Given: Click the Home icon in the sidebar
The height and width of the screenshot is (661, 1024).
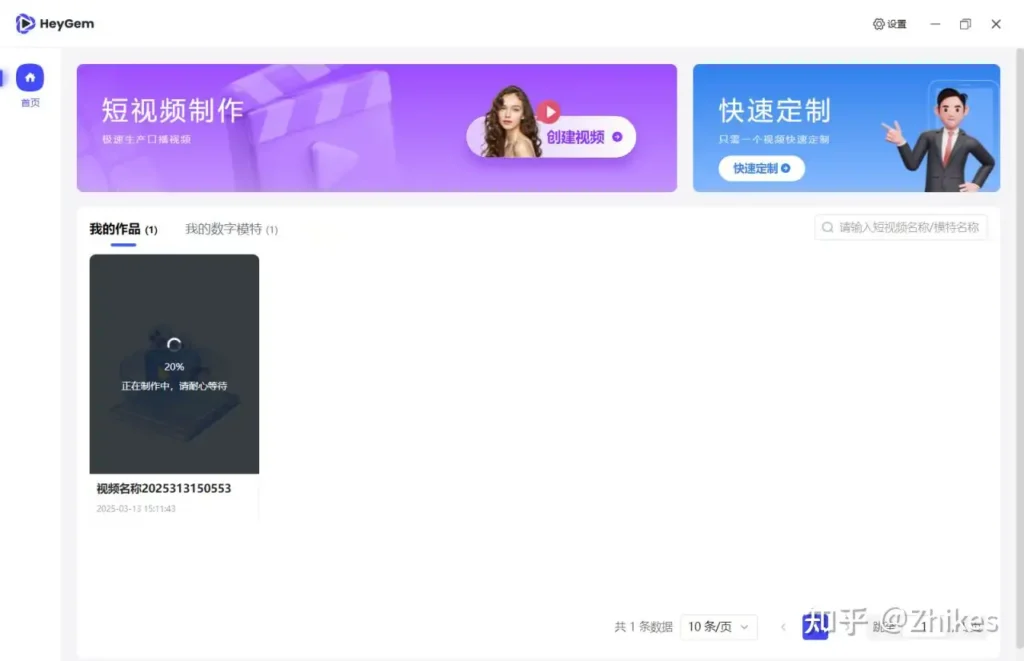Looking at the screenshot, I should point(30,78).
